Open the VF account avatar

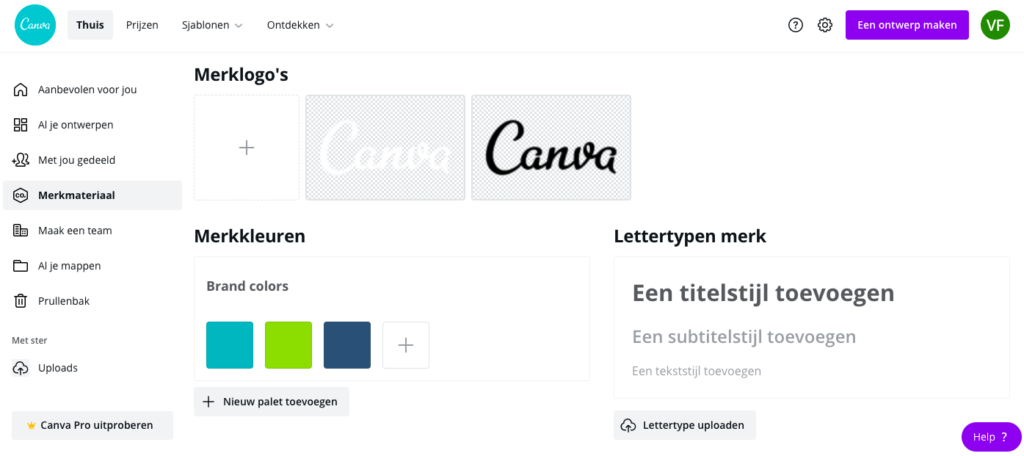995,25
